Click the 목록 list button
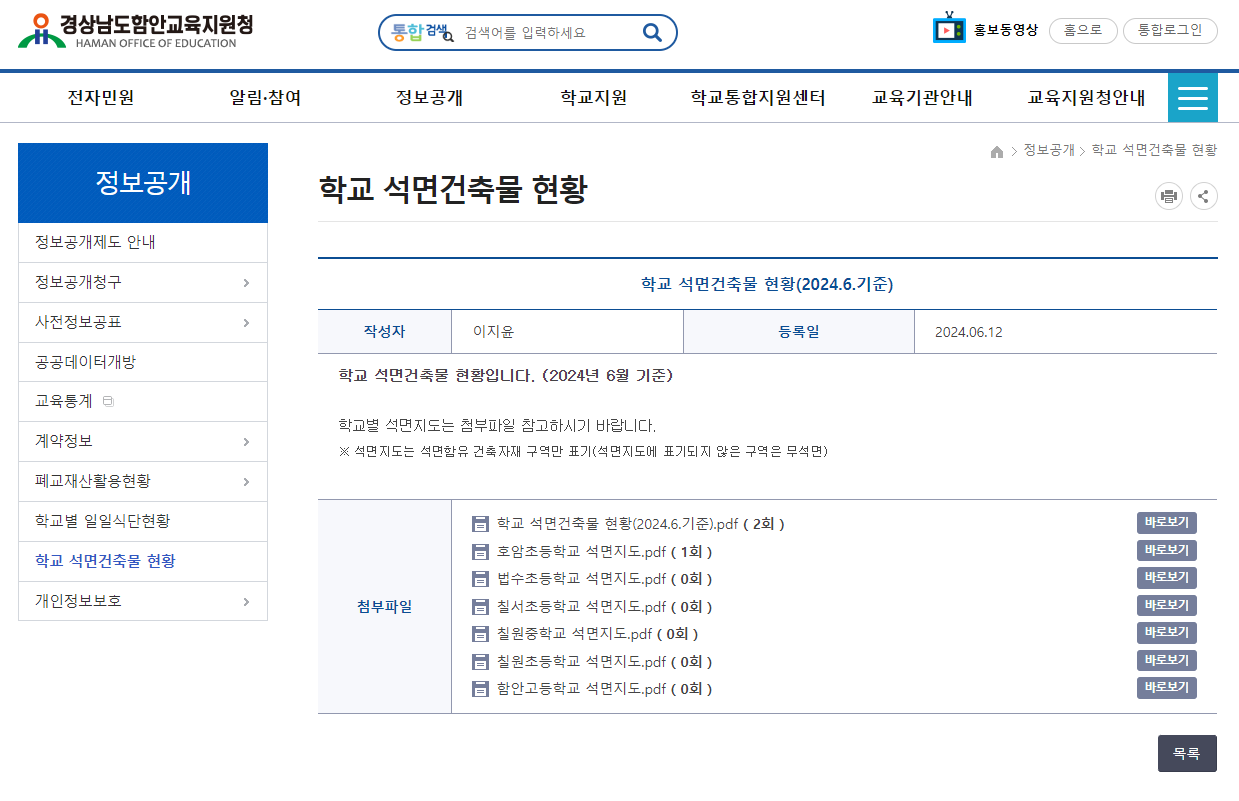1239x801 pixels. pyautogui.click(x=1187, y=754)
